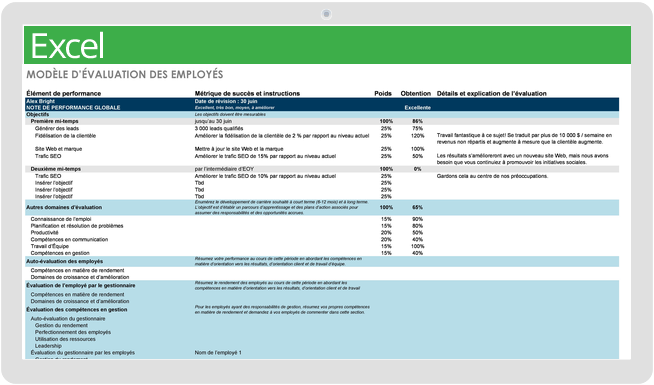This screenshot has width=654, height=385.
Task: Click the 'Générer des leads' cell
Action: (57, 128)
